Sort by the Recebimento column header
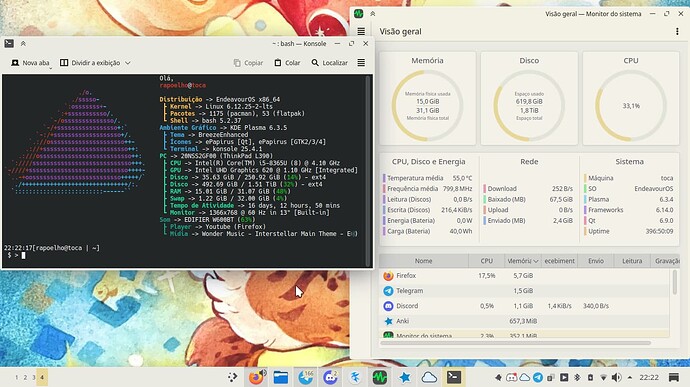The image size is (690, 387). [x=559, y=261]
